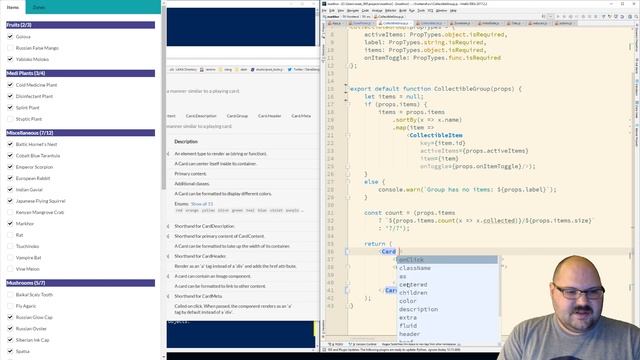Check the Styptic Plant checkbox
This screenshot has width=640, height=360.
(x=10, y=119)
